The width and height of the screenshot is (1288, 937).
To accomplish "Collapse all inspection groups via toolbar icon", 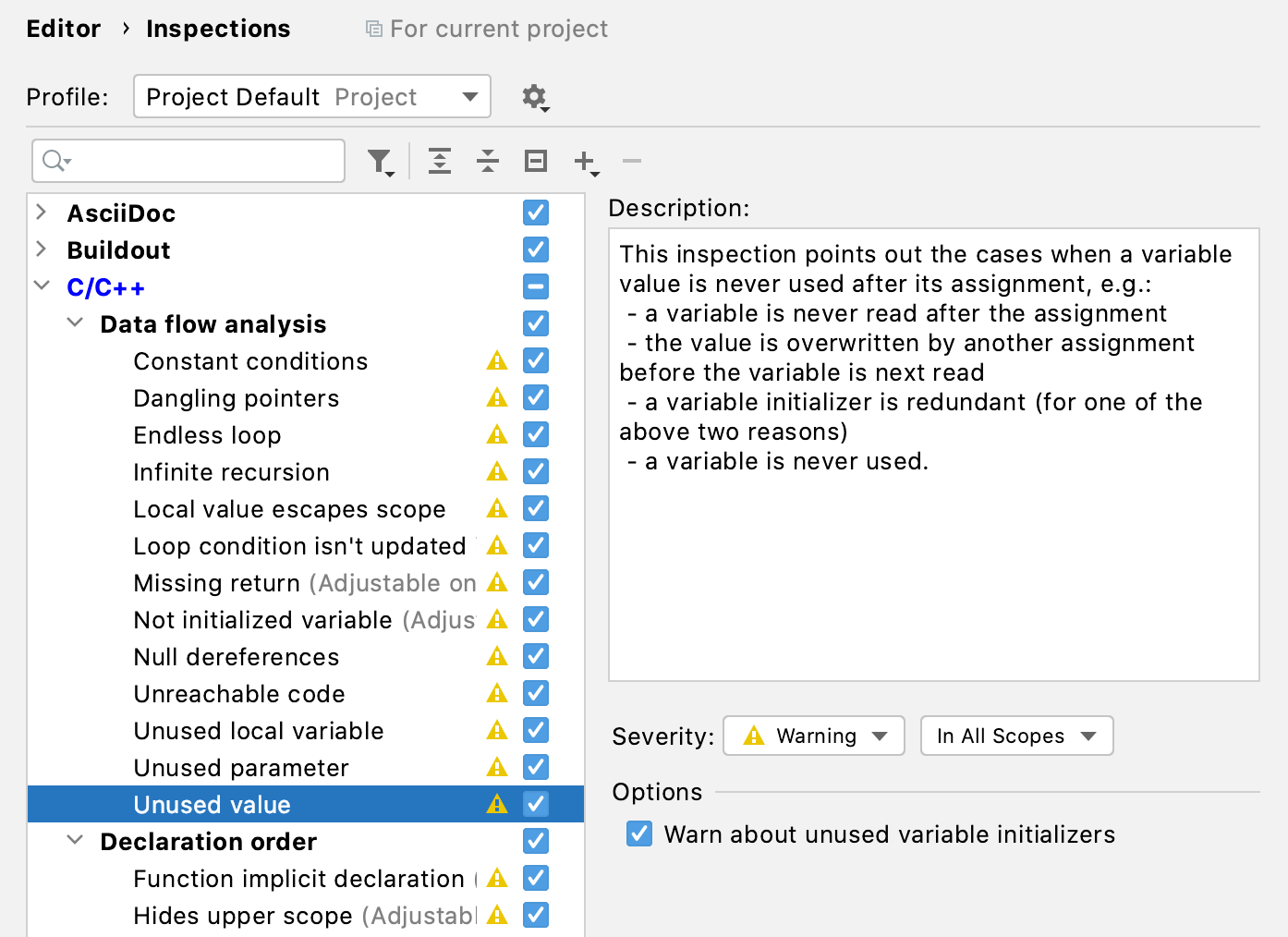I will [x=488, y=161].
